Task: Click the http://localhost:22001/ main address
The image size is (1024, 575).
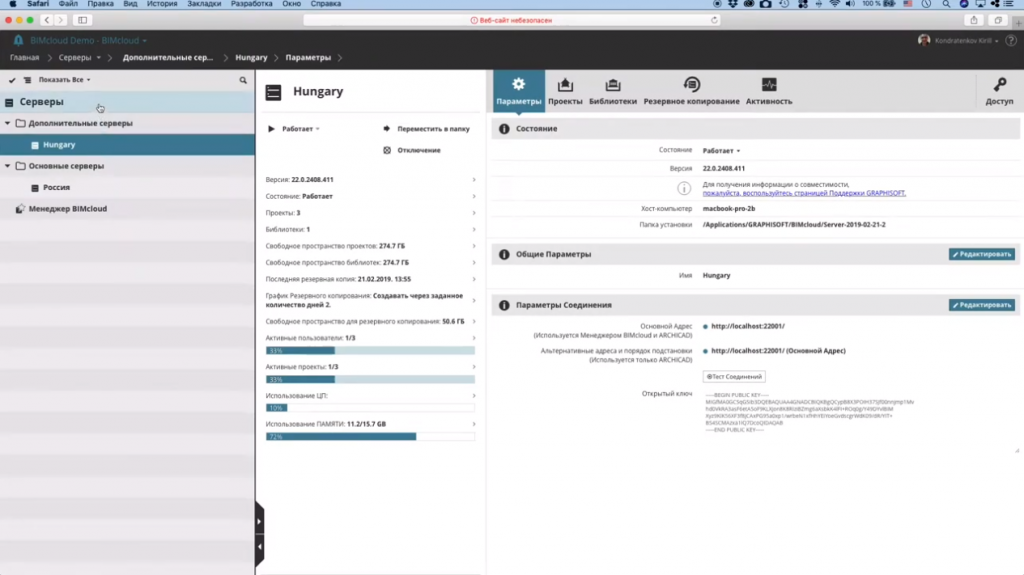Action: pyautogui.click(x=748, y=326)
